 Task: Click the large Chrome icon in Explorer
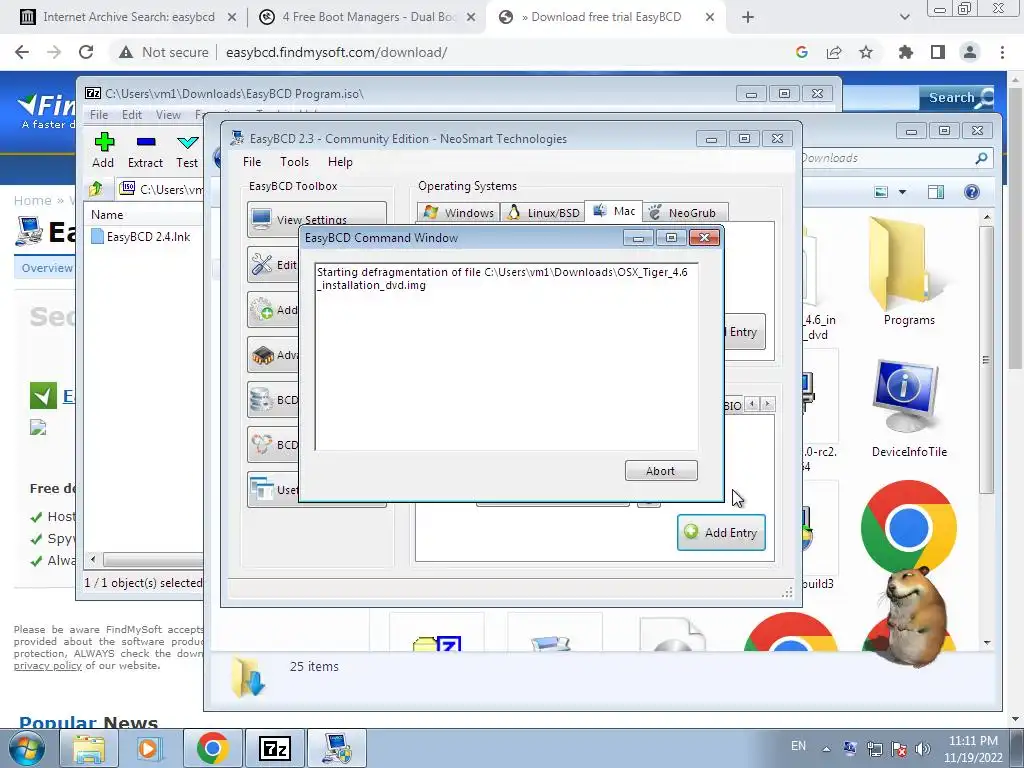click(x=908, y=528)
